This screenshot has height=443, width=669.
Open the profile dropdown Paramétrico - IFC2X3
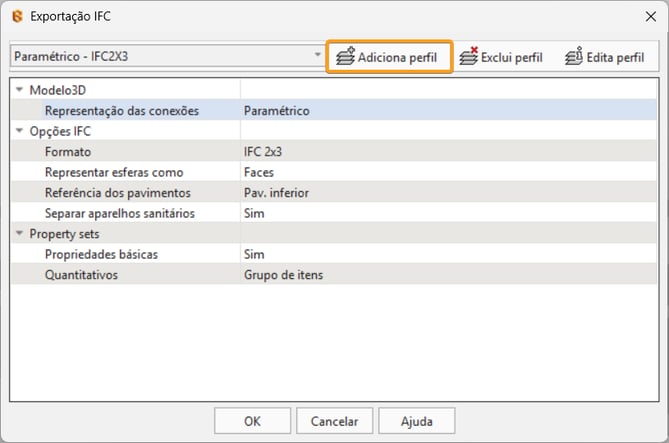[x=167, y=56]
